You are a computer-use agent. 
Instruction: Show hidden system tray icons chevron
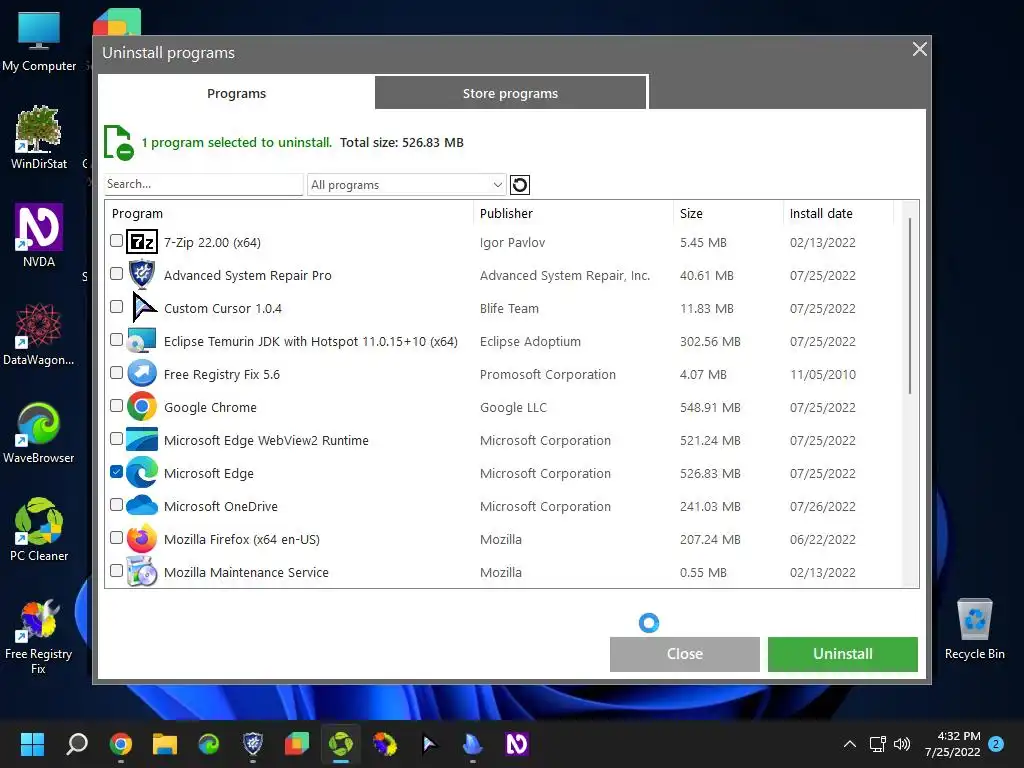pos(850,744)
